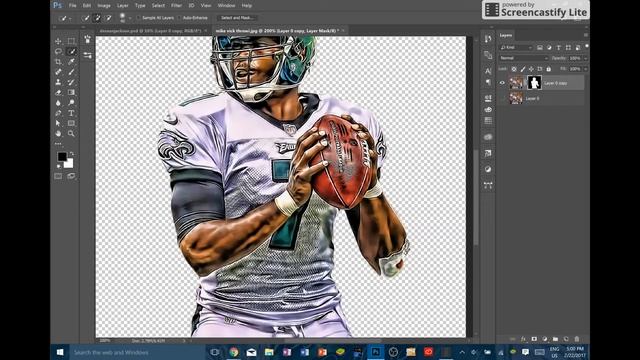Open the Fill slider dropdown arrow
This screenshot has width=640, height=360.
click(586, 69)
